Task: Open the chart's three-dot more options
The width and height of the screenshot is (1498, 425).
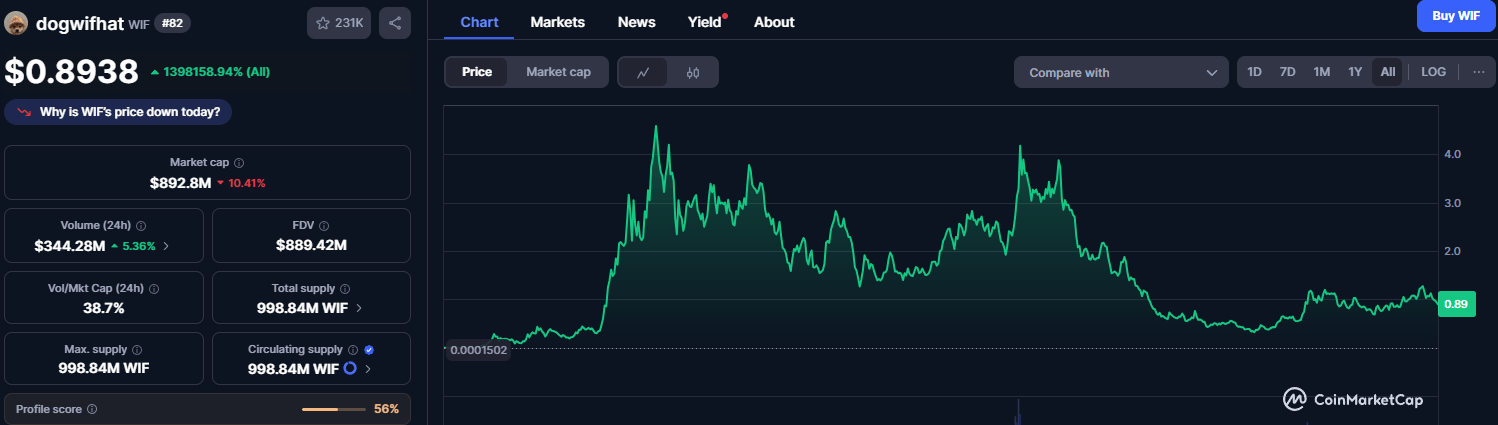Action: pyautogui.click(x=1479, y=72)
